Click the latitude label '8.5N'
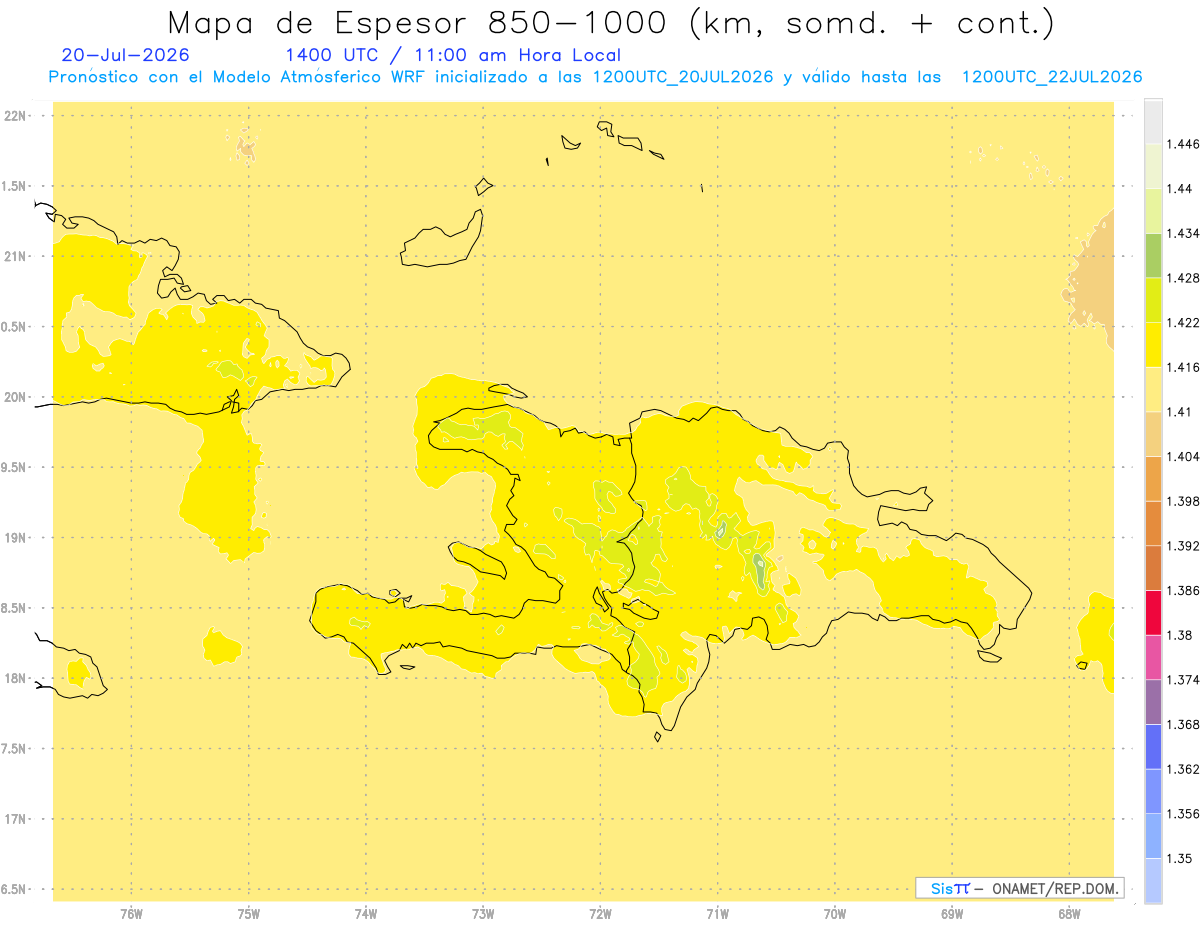 pos(14,608)
